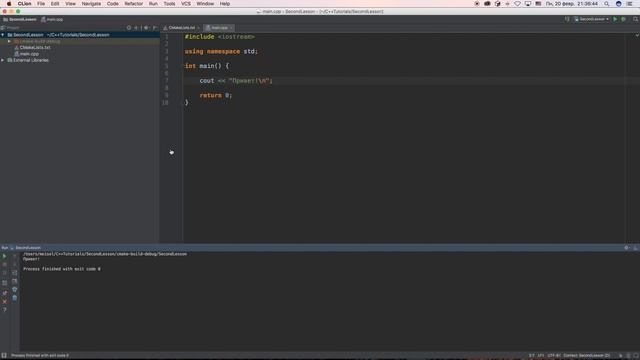Open the Run menu
The image size is (640, 360).
pyautogui.click(x=153, y=4)
